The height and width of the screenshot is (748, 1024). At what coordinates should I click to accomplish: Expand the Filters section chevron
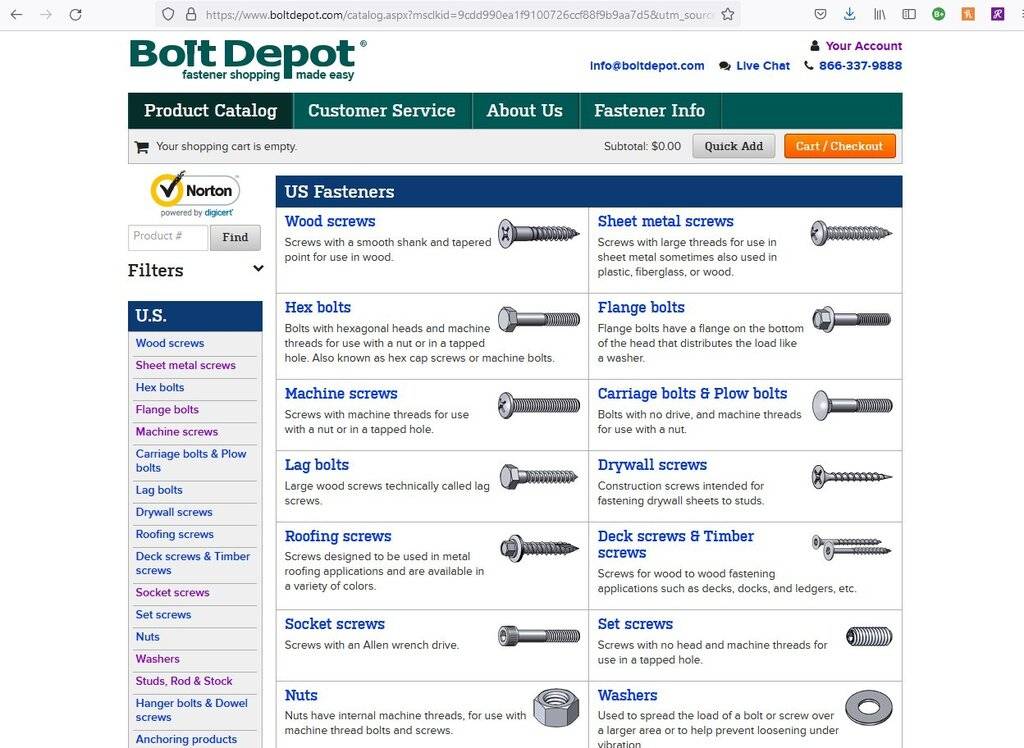click(257, 270)
